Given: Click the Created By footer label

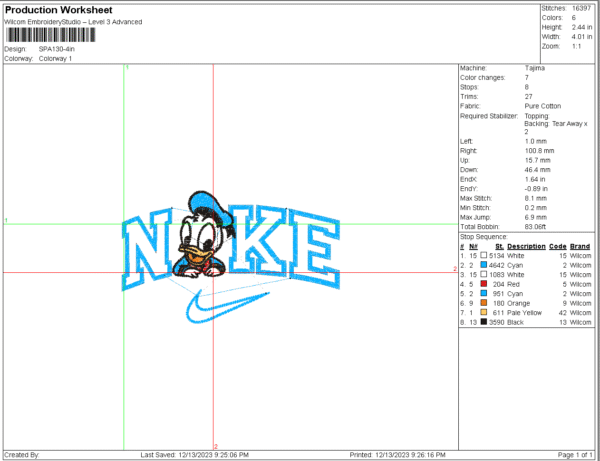Looking at the screenshot, I should [x=22, y=455].
